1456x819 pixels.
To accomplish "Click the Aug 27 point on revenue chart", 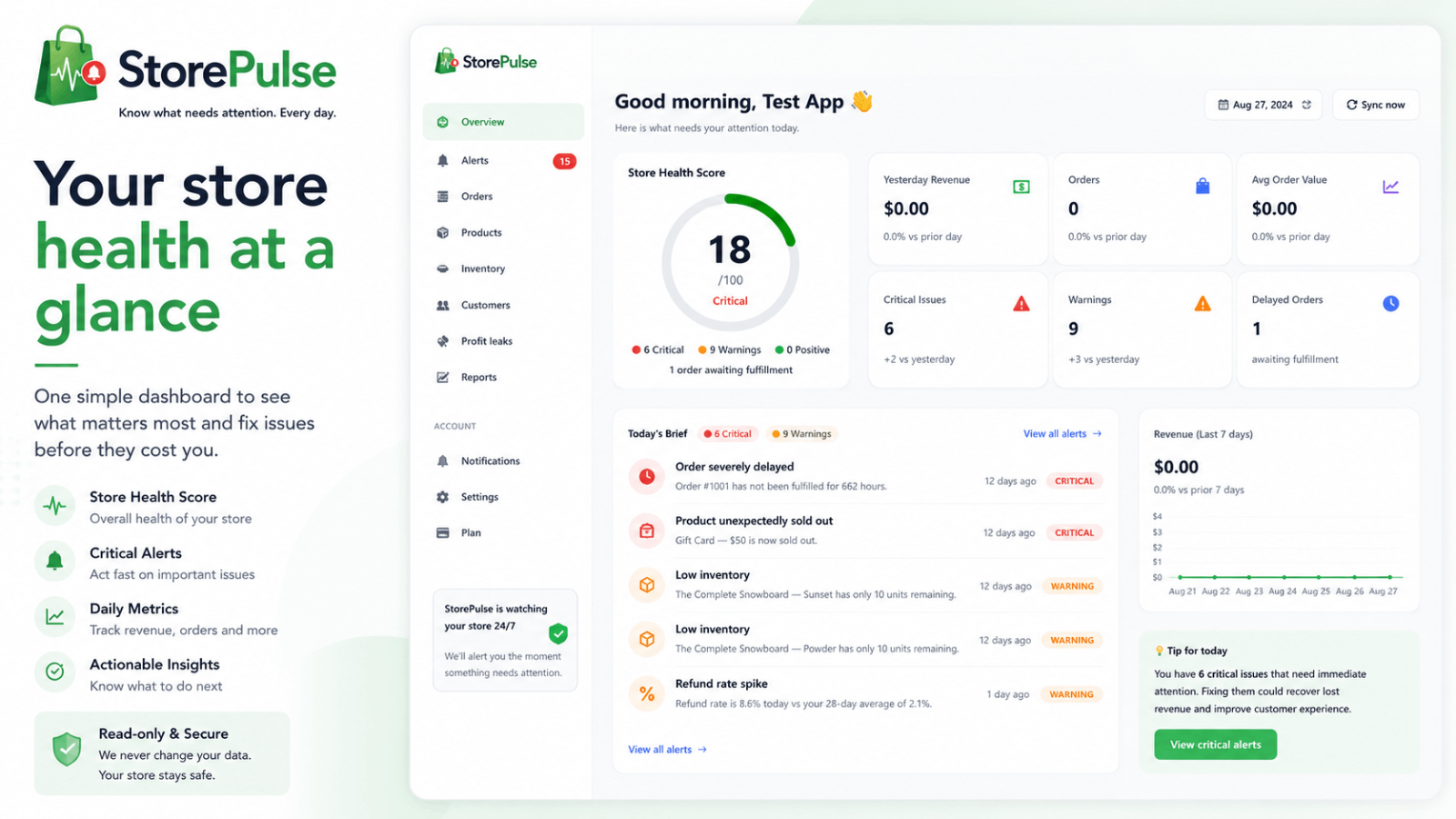I will 1390,577.
